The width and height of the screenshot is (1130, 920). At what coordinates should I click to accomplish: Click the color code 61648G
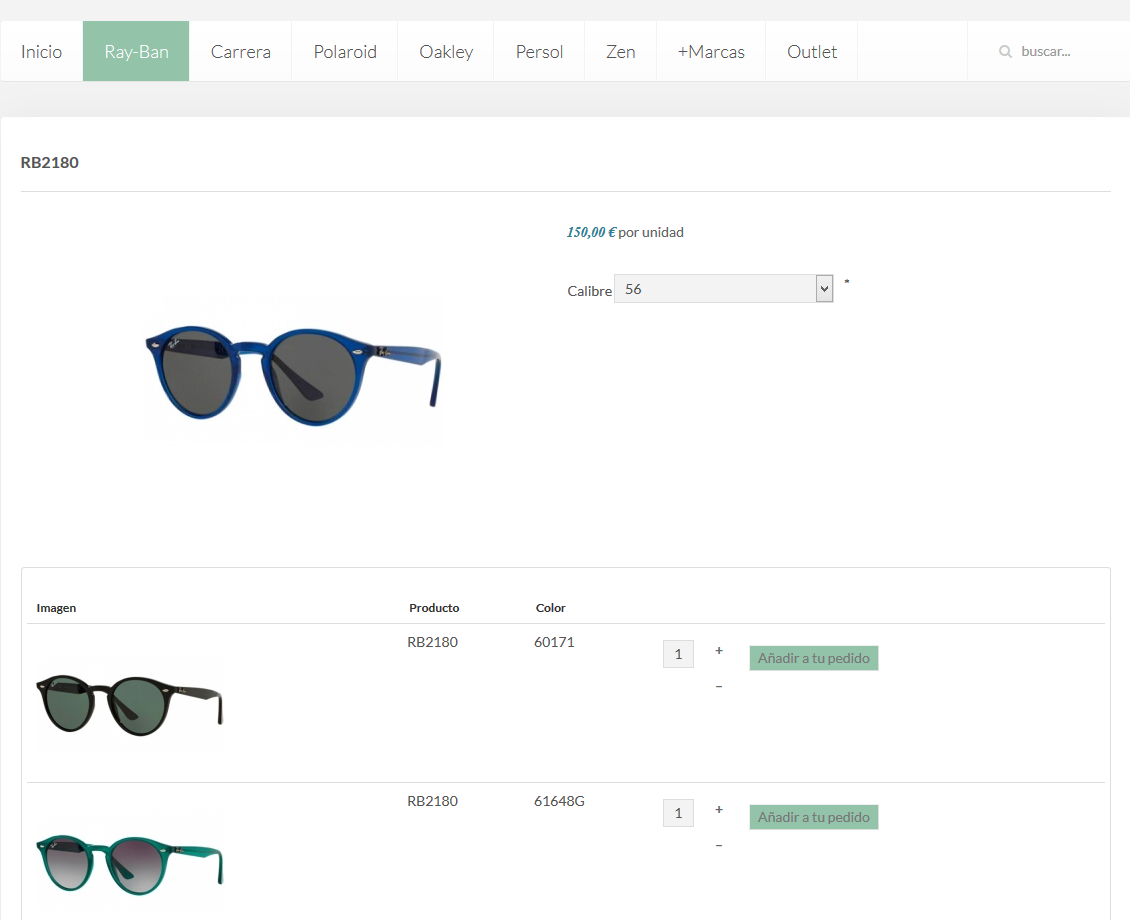[x=559, y=801]
